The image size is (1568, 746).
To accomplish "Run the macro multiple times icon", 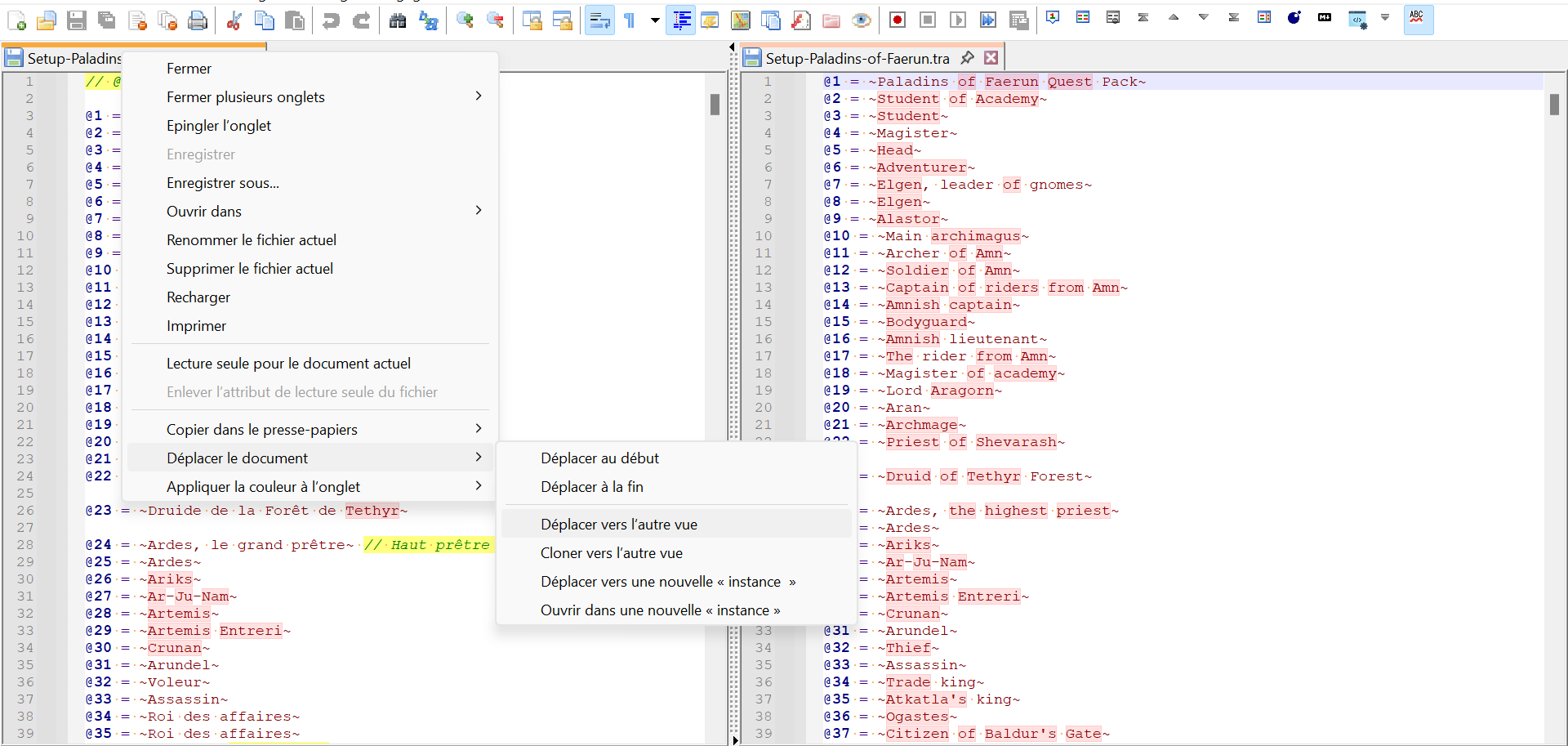I will click(988, 20).
